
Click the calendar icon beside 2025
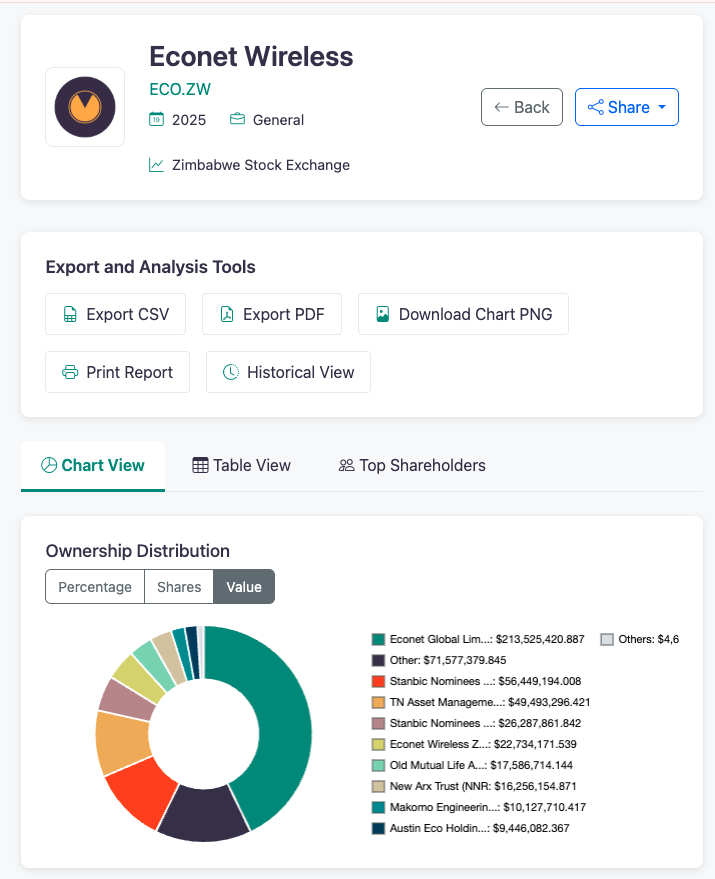[x=156, y=119]
